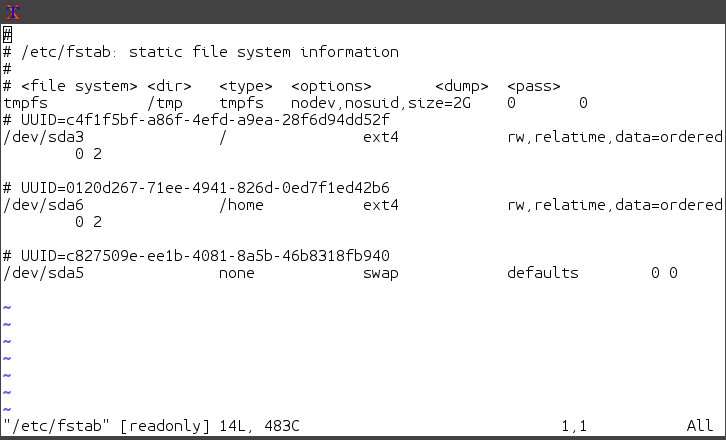Click the cursor block at first line
The height and width of the screenshot is (440, 726).
coord(7,35)
